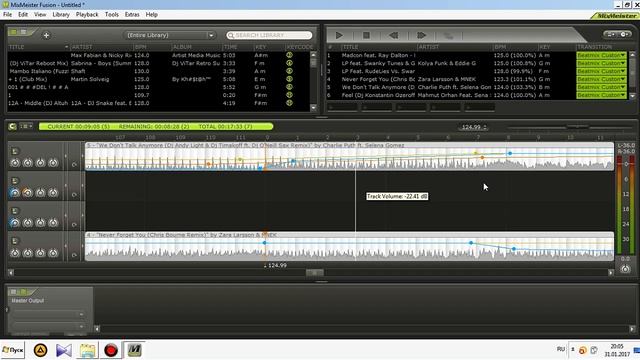Toggle lock icon on third timeline track
This screenshot has width=640, height=360.
click(x=14, y=211)
